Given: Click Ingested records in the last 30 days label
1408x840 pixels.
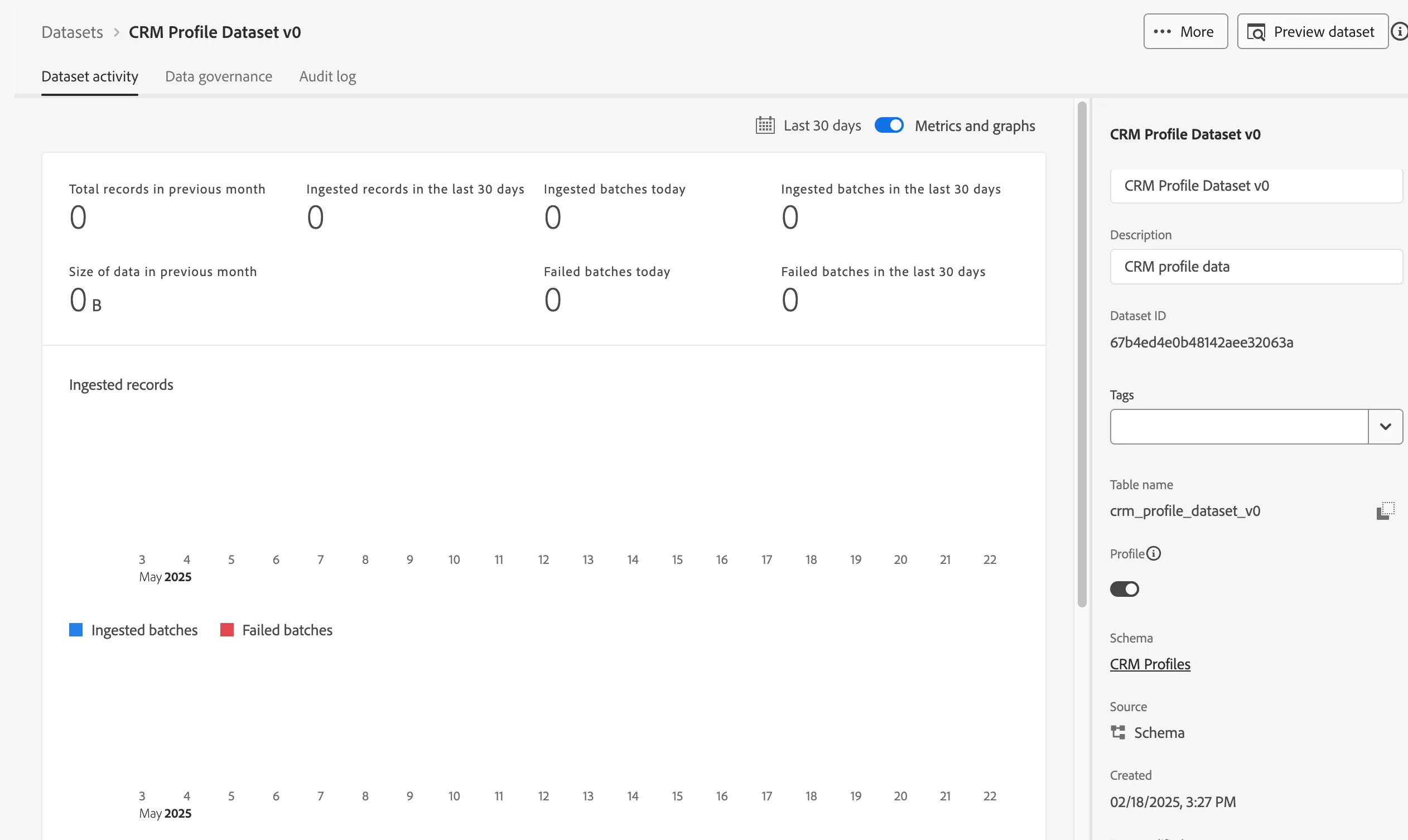Looking at the screenshot, I should point(415,189).
